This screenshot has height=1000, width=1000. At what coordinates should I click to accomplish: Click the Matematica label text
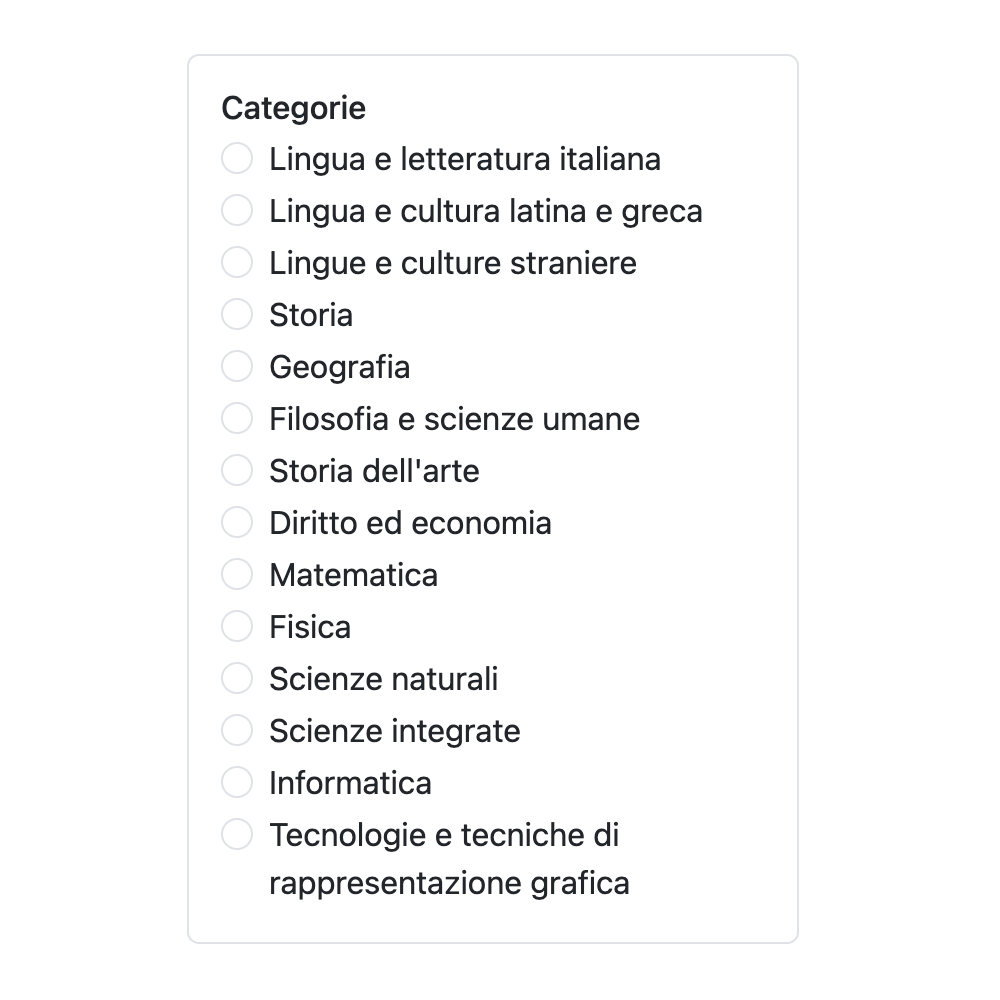pyautogui.click(x=353, y=575)
